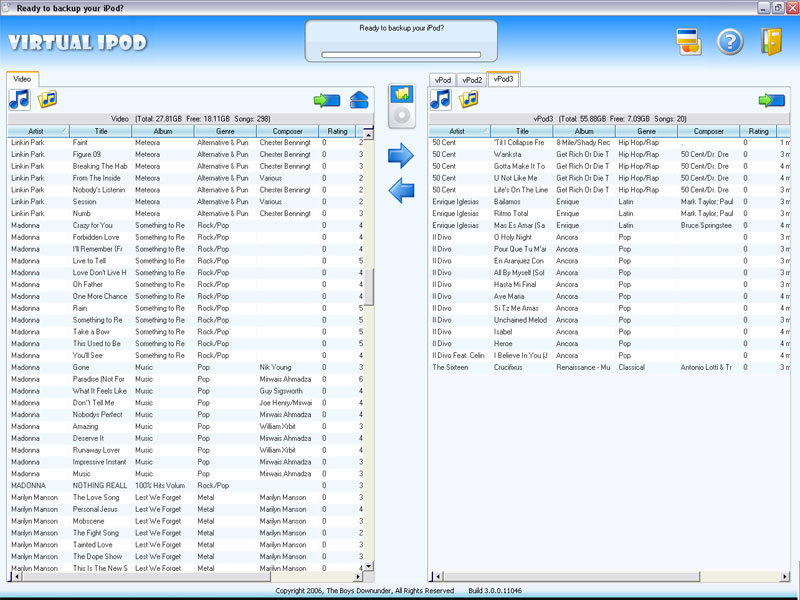
Task: Select The Sixteen 'Crucifixus' row
Action: coord(610,367)
